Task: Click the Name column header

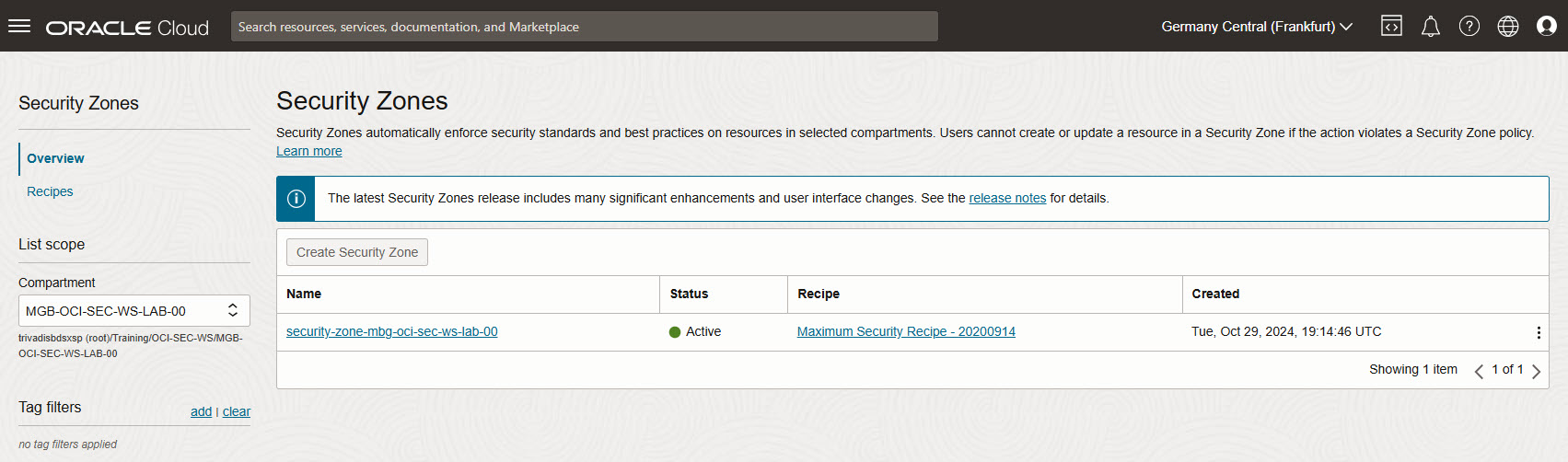Action: point(304,294)
